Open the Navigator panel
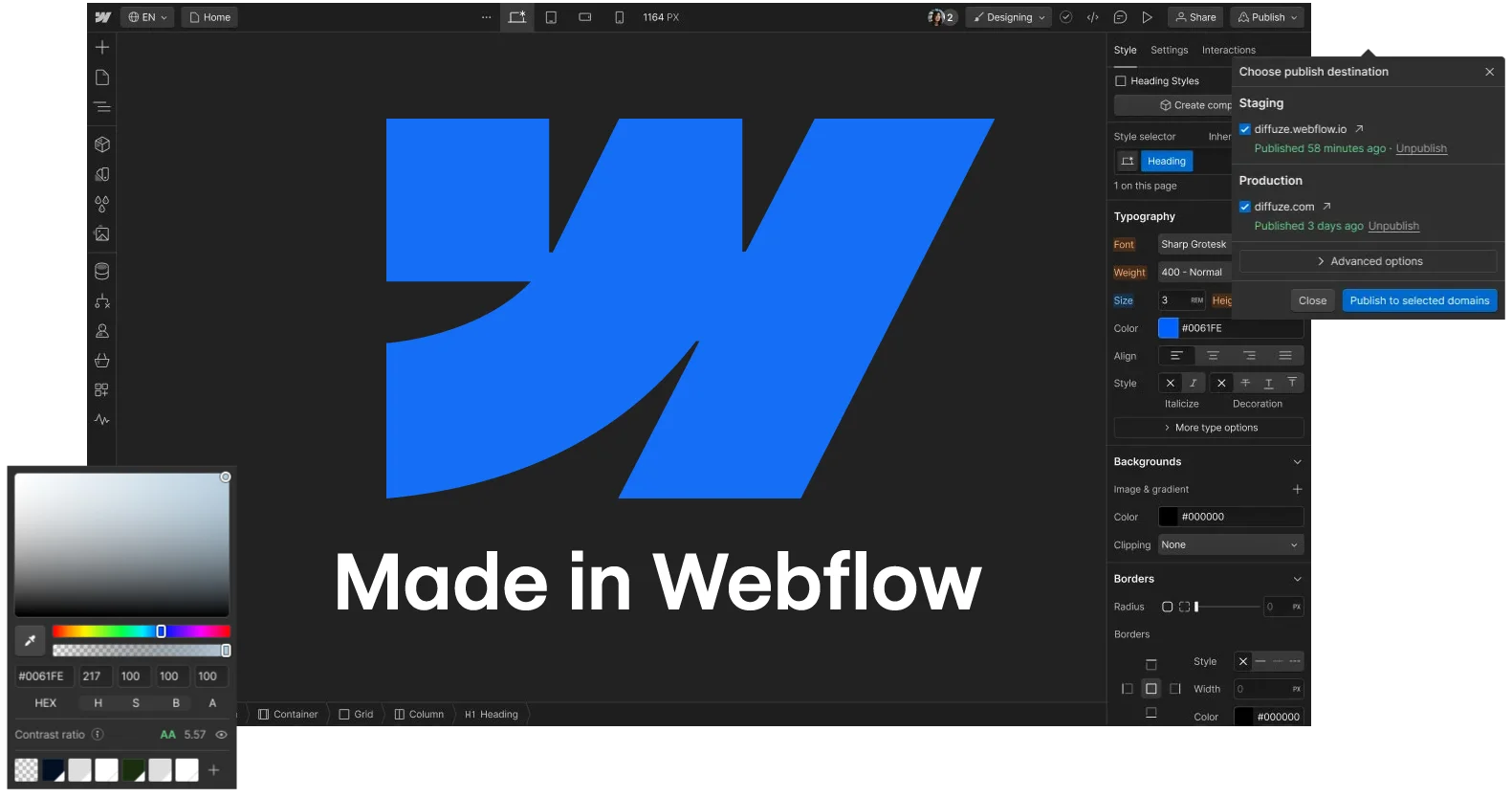Image resolution: width=1512 pixels, height=797 pixels. point(102,107)
